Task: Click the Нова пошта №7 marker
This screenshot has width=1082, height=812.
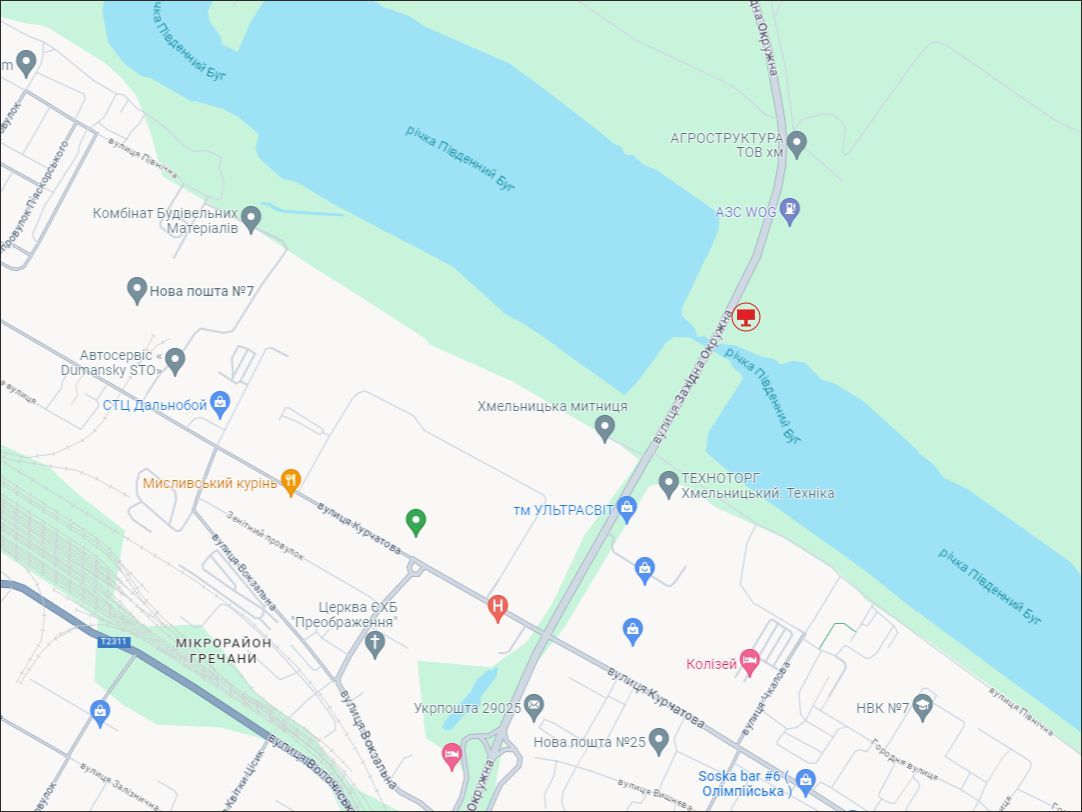Action: click(x=137, y=290)
